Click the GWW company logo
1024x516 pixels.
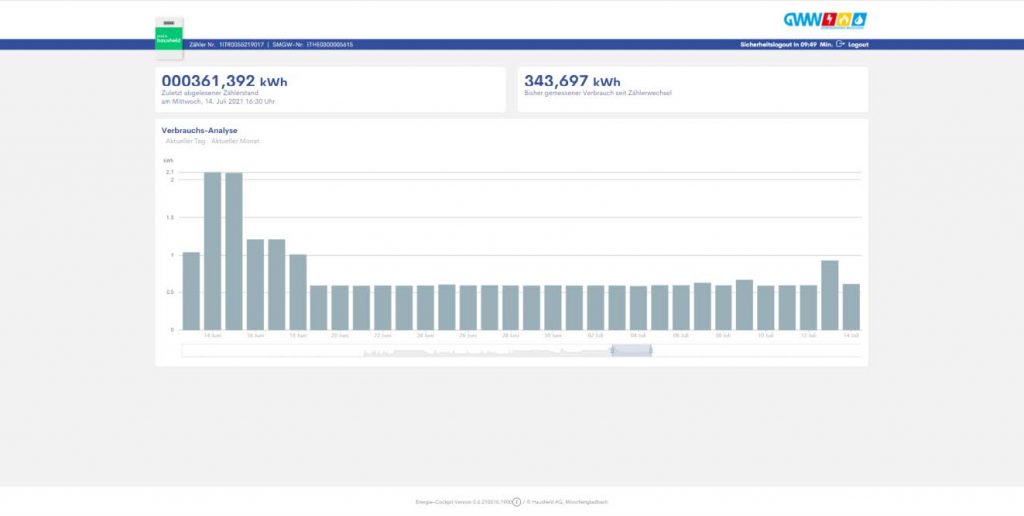click(801, 19)
